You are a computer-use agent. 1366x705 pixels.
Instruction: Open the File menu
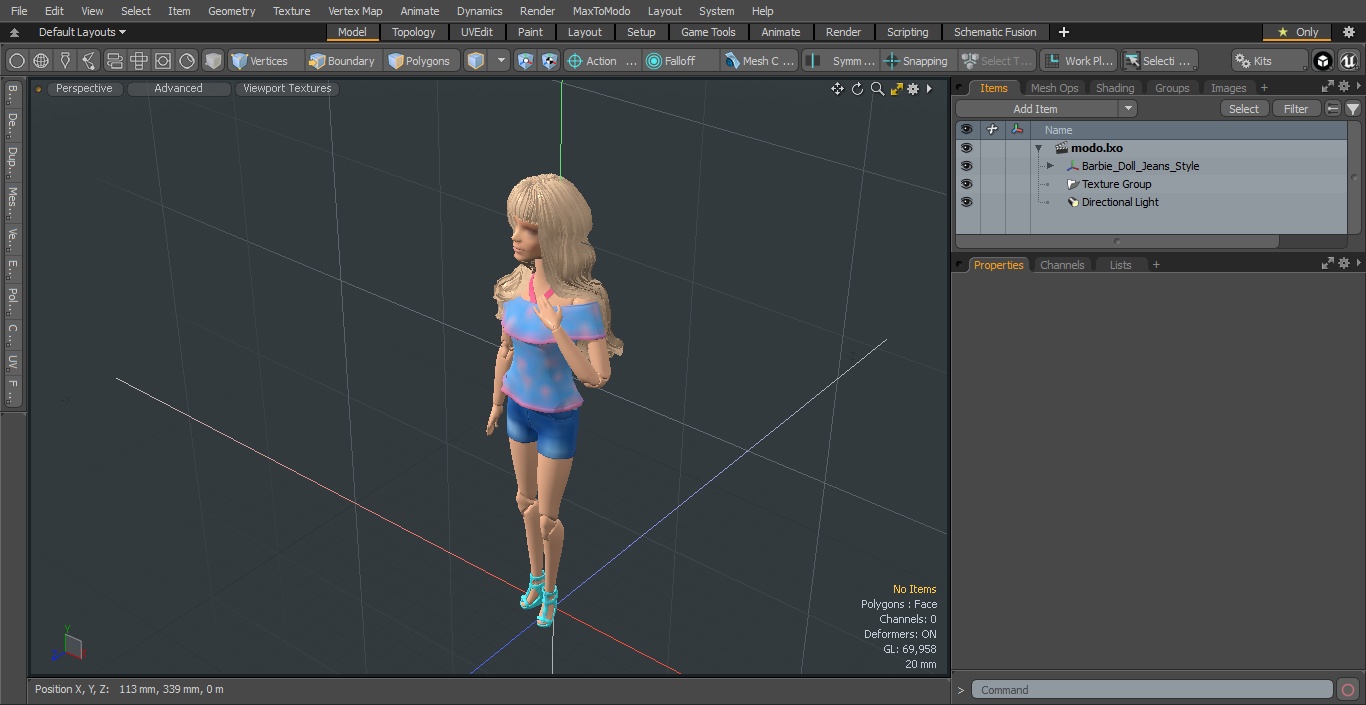[19, 11]
